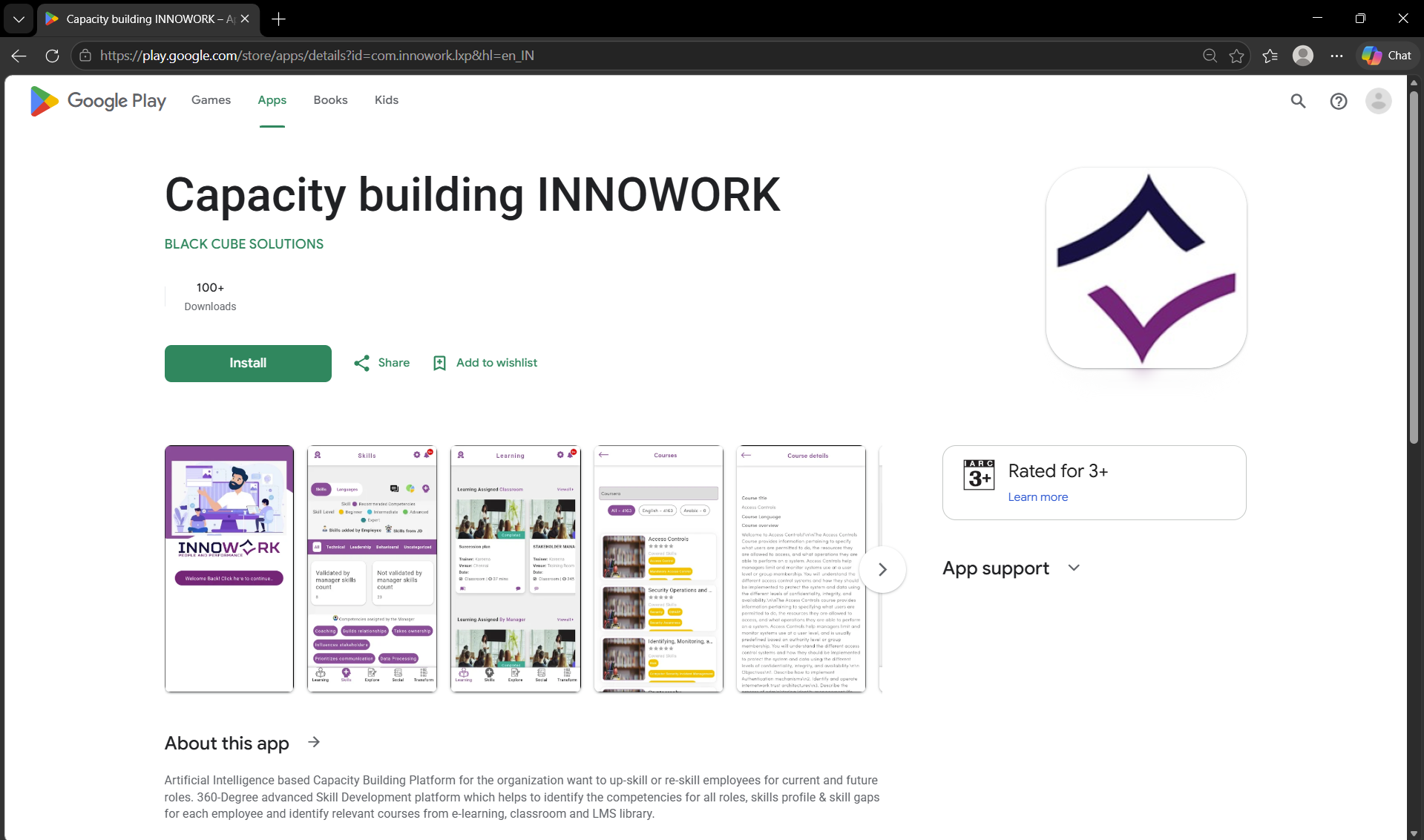Open the Courses screen screenshot
Screen dimensions: 1424x840
click(x=658, y=569)
